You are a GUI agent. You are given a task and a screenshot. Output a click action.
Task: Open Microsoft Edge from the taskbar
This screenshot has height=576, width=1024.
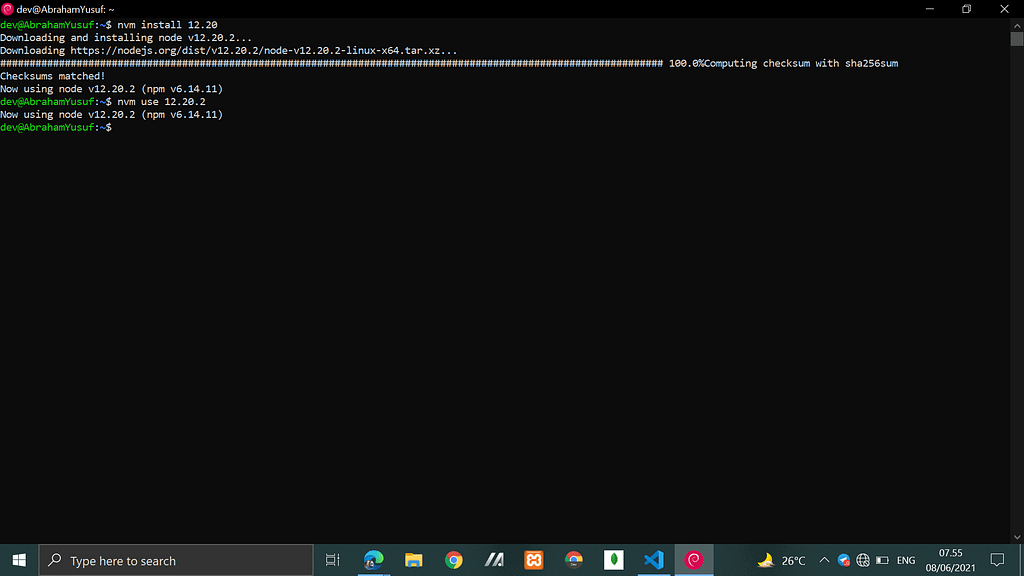click(374, 560)
